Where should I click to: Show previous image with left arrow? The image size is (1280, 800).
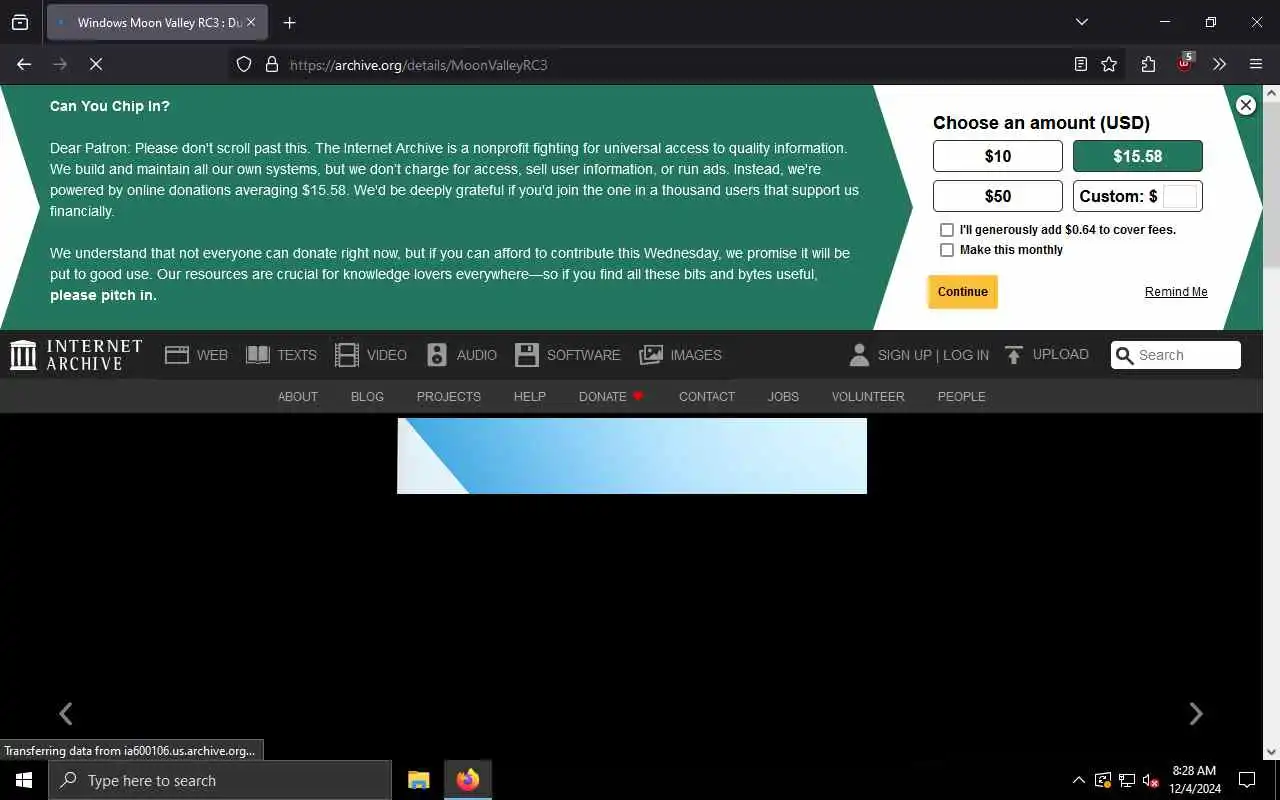pyautogui.click(x=66, y=714)
